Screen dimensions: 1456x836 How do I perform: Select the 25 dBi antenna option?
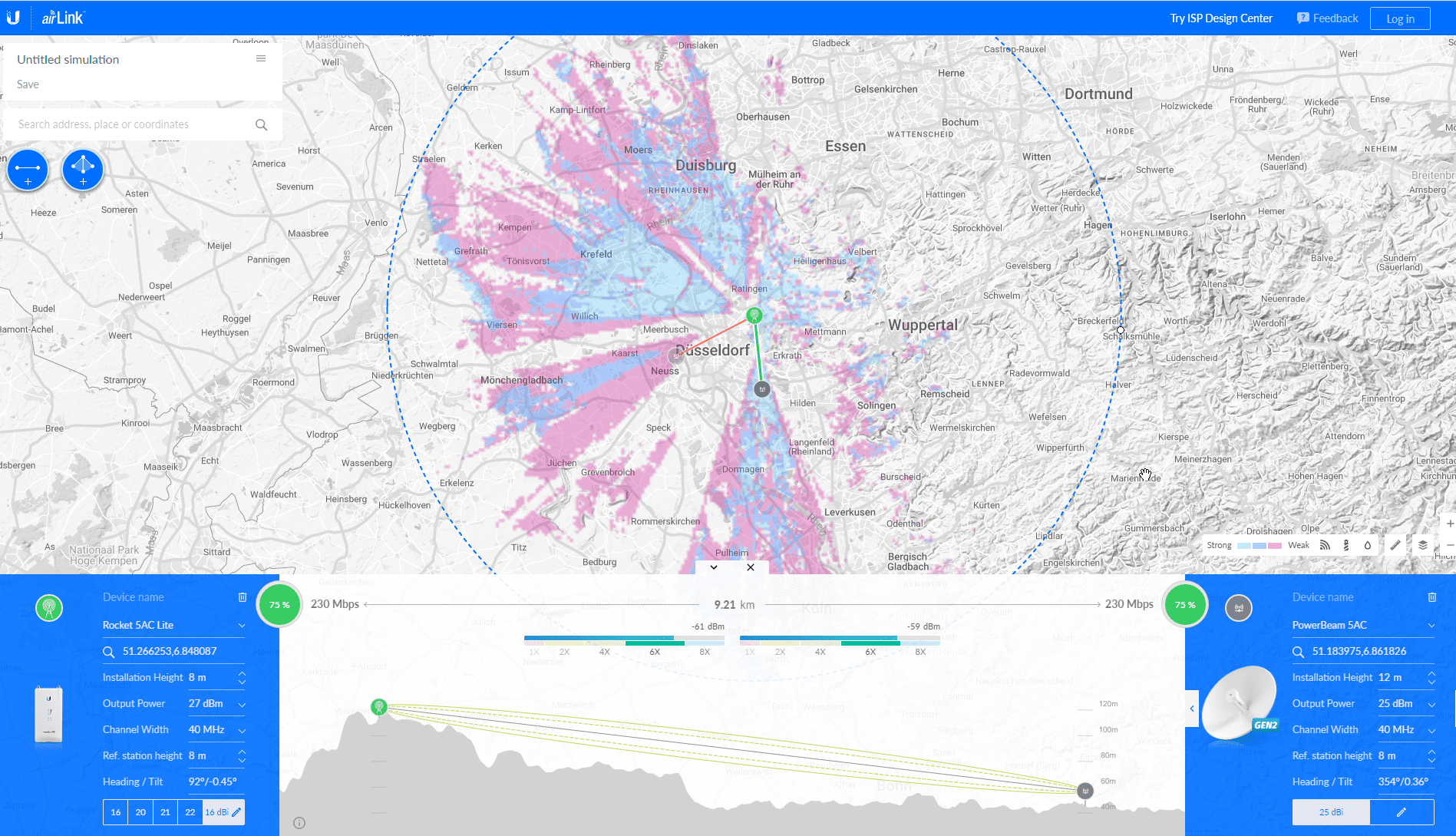click(x=1331, y=812)
